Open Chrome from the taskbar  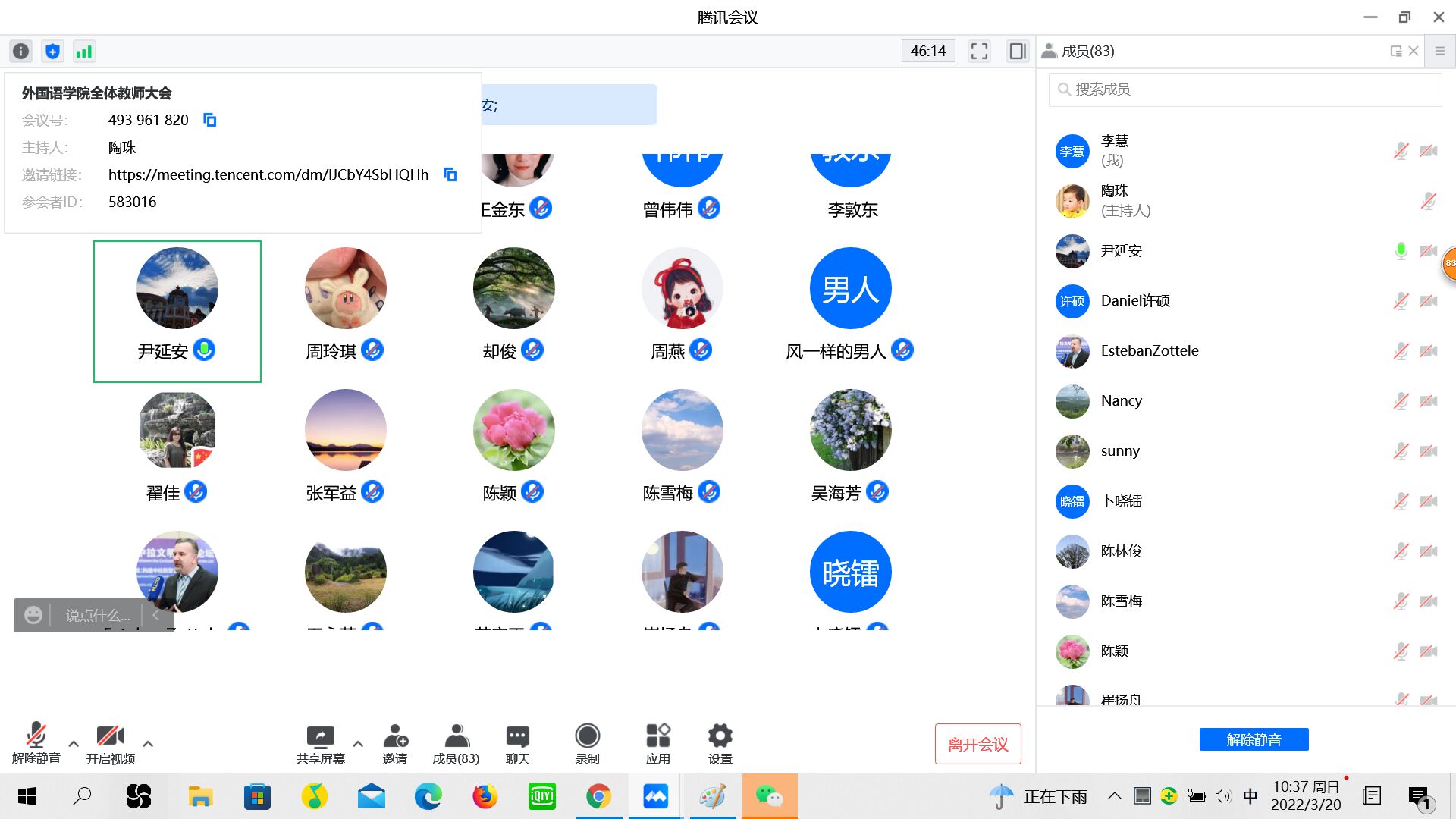click(x=598, y=796)
